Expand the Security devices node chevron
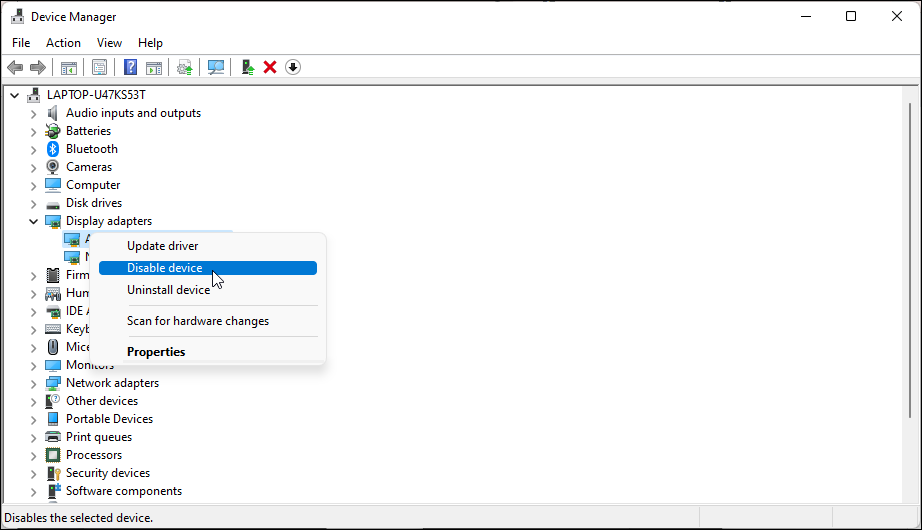The width and height of the screenshot is (922, 530). [x=34, y=474]
